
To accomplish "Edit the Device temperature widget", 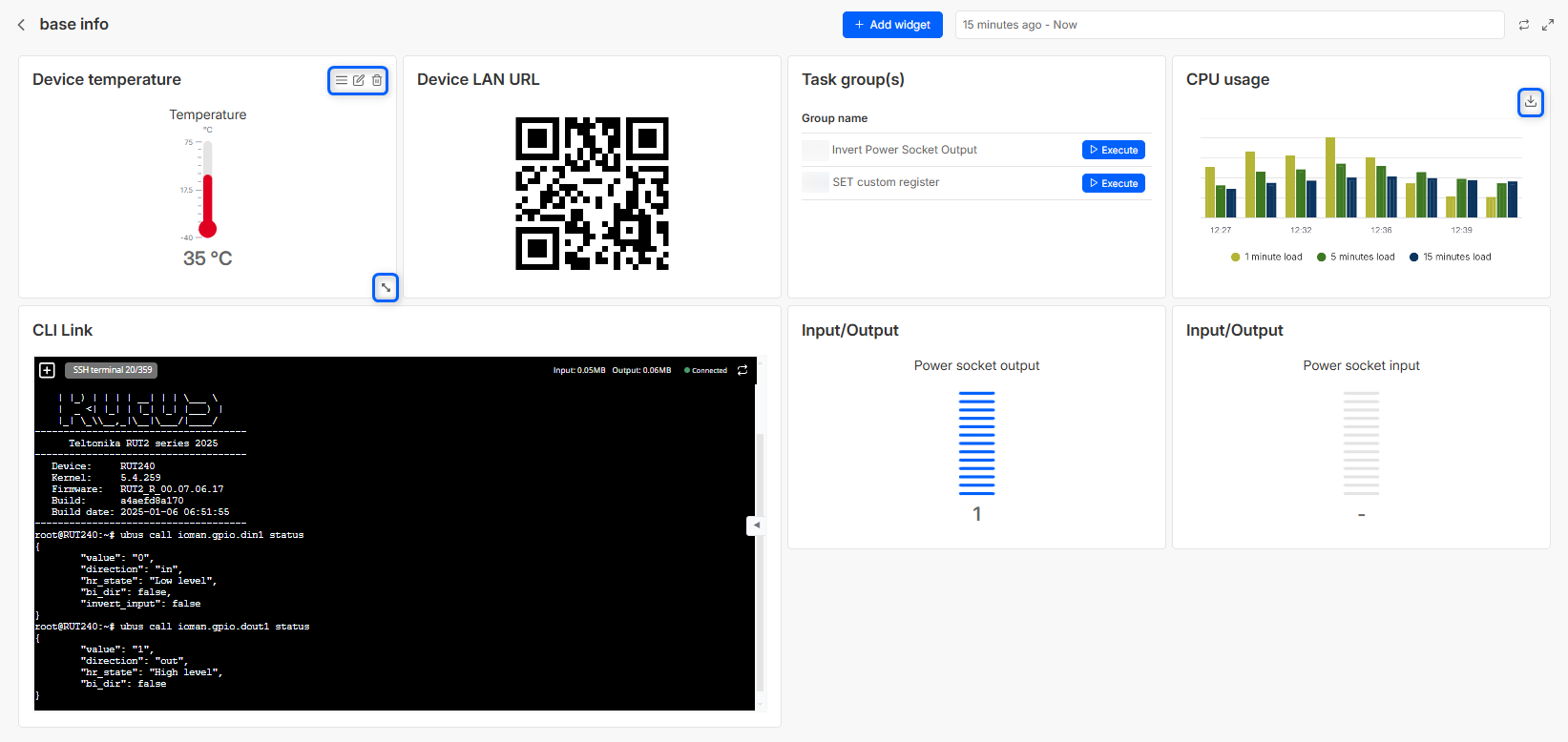I will (x=359, y=81).
